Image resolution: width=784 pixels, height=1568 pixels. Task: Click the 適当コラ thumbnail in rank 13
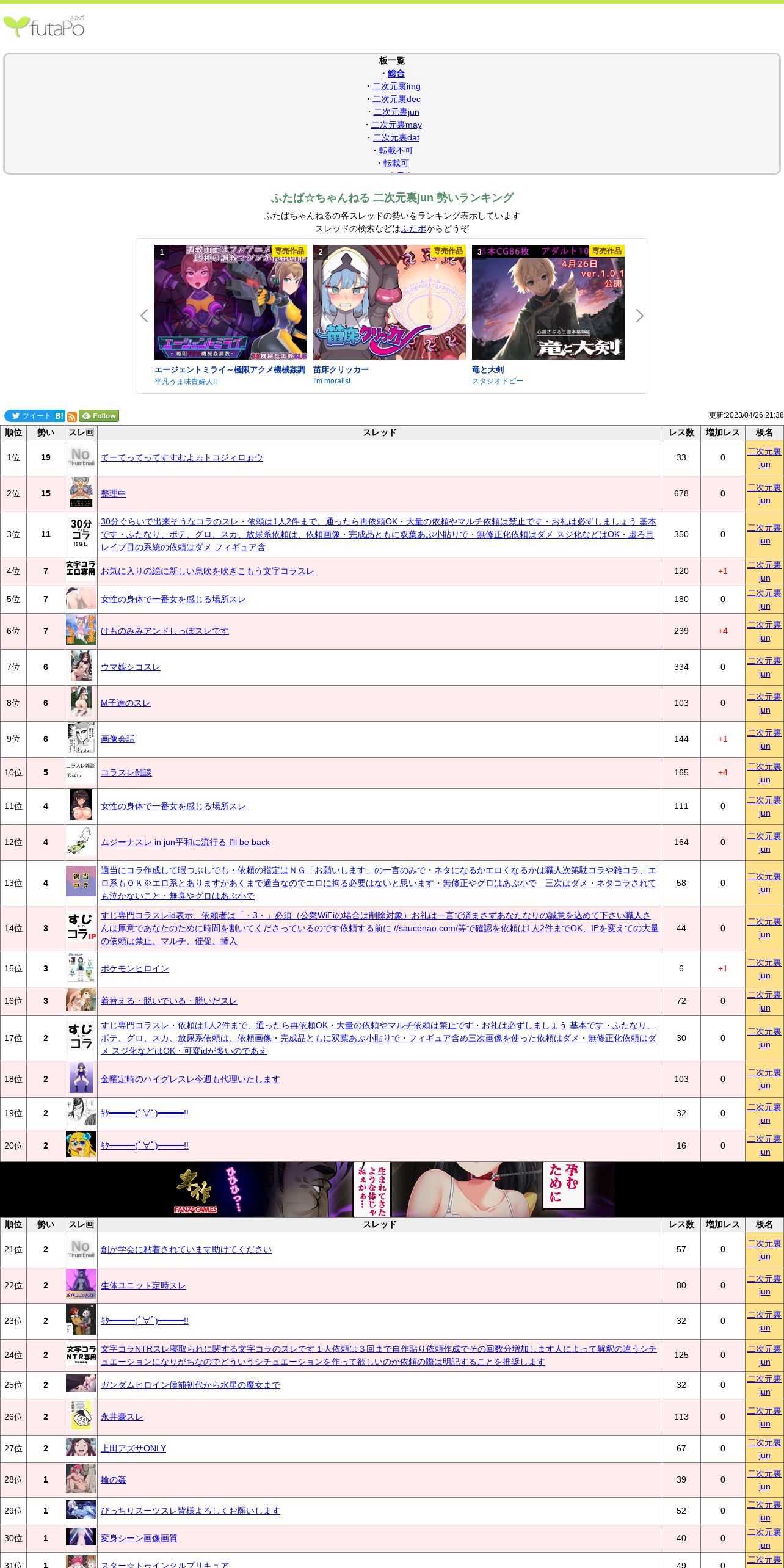tap(81, 881)
